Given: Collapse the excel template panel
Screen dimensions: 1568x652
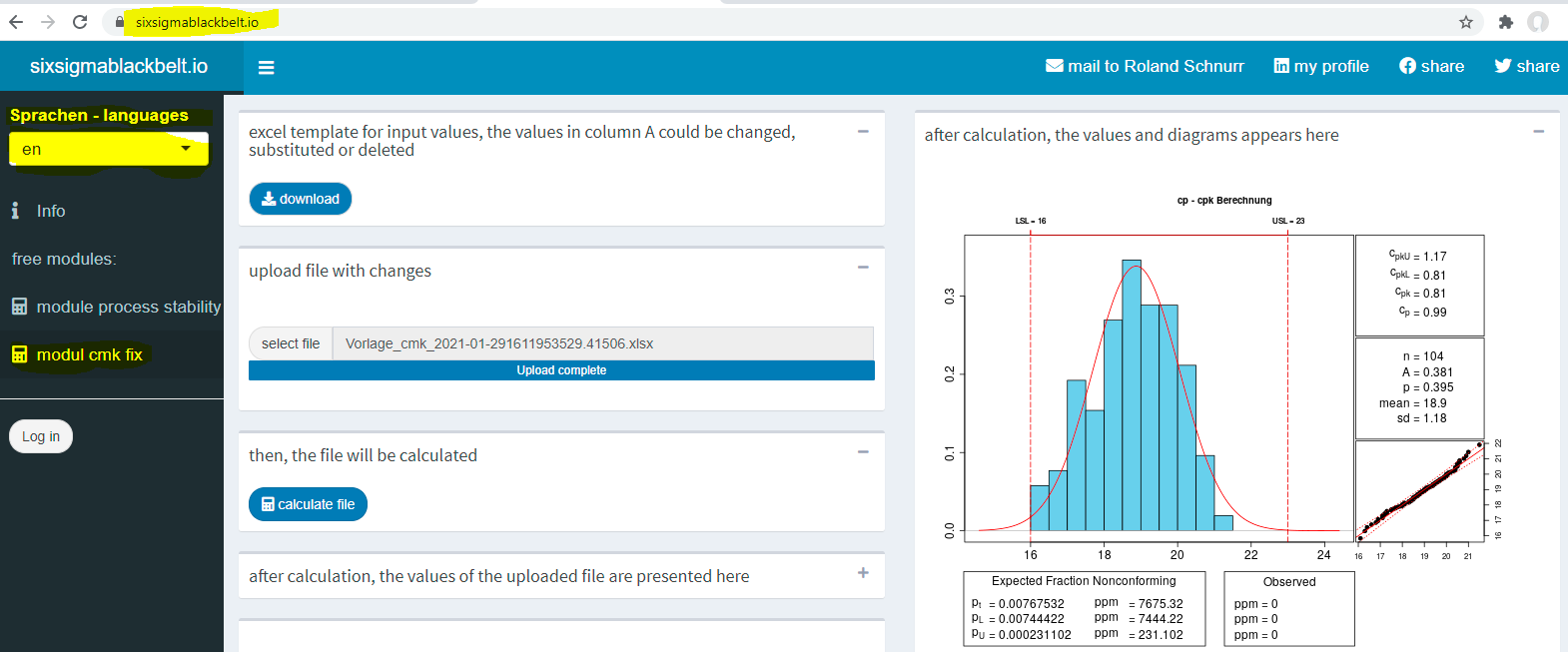Looking at the screenshot, I should (x=863, y=132).
